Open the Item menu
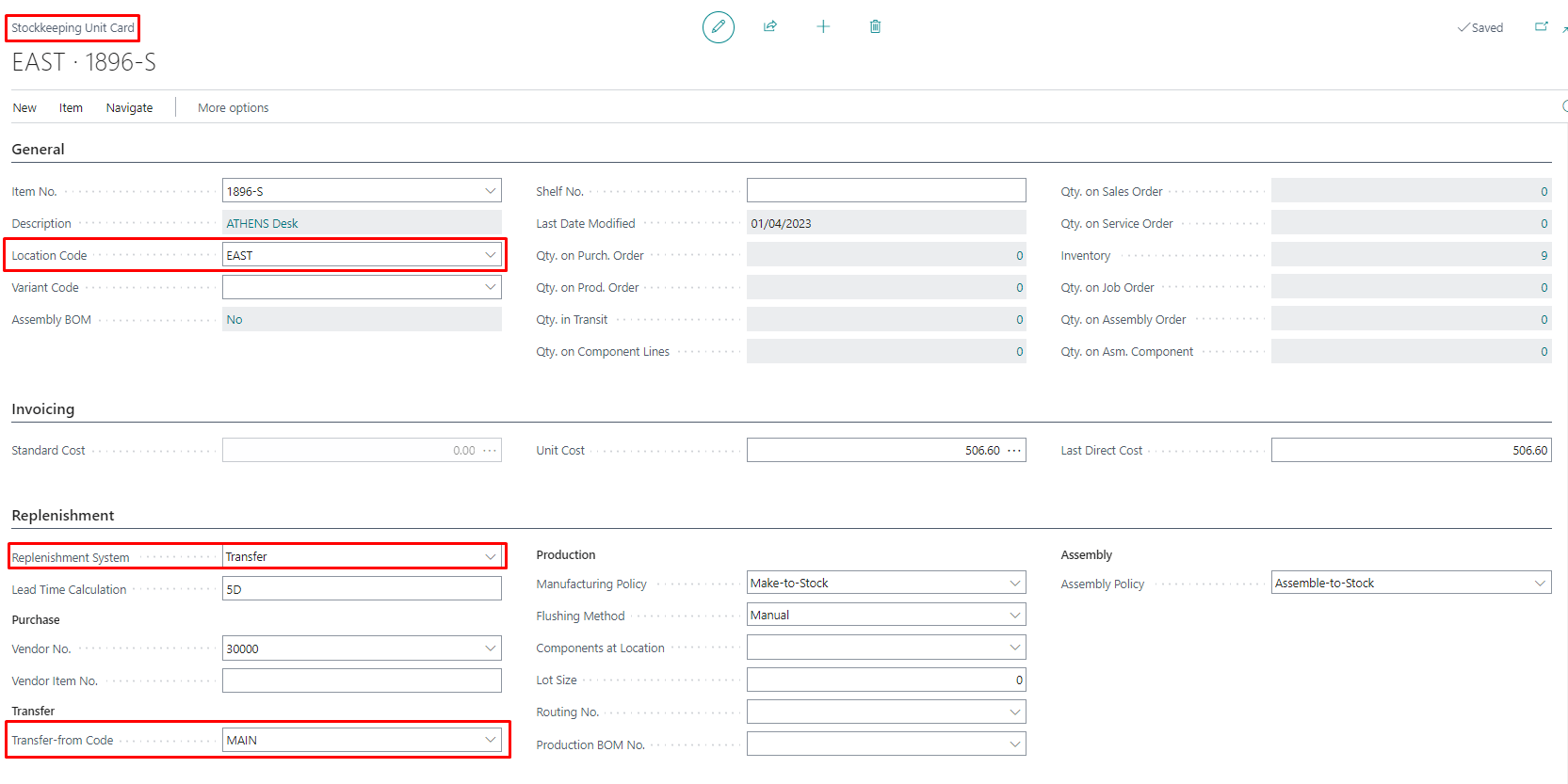This screenshot has width=1568, height=784. pos(71,108)
